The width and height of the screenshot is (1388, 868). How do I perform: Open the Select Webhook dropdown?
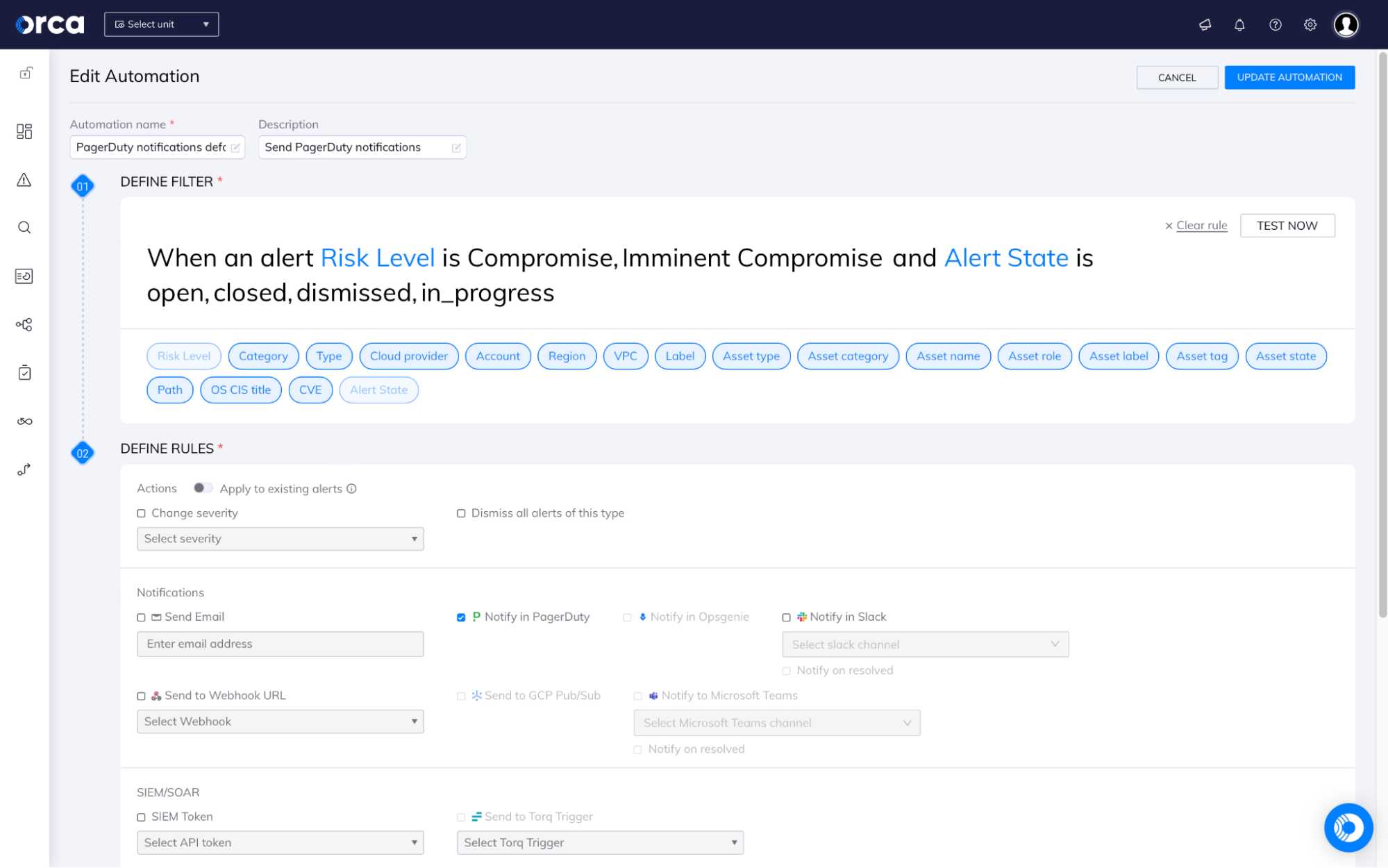point(280,721)
